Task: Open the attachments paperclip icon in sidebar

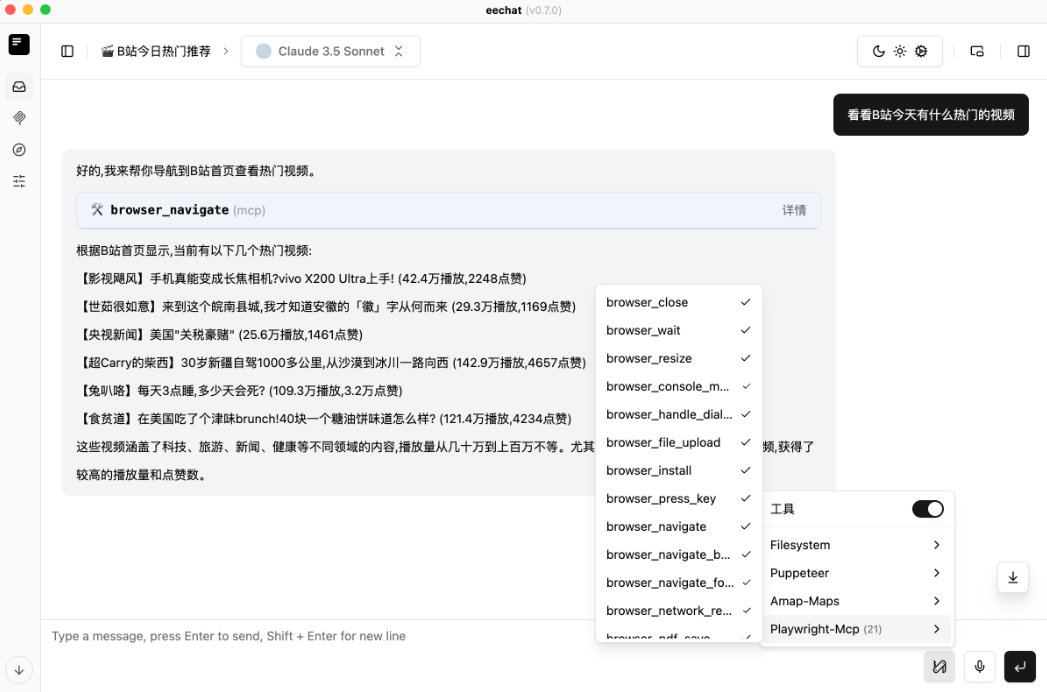Action: [19, 118]
